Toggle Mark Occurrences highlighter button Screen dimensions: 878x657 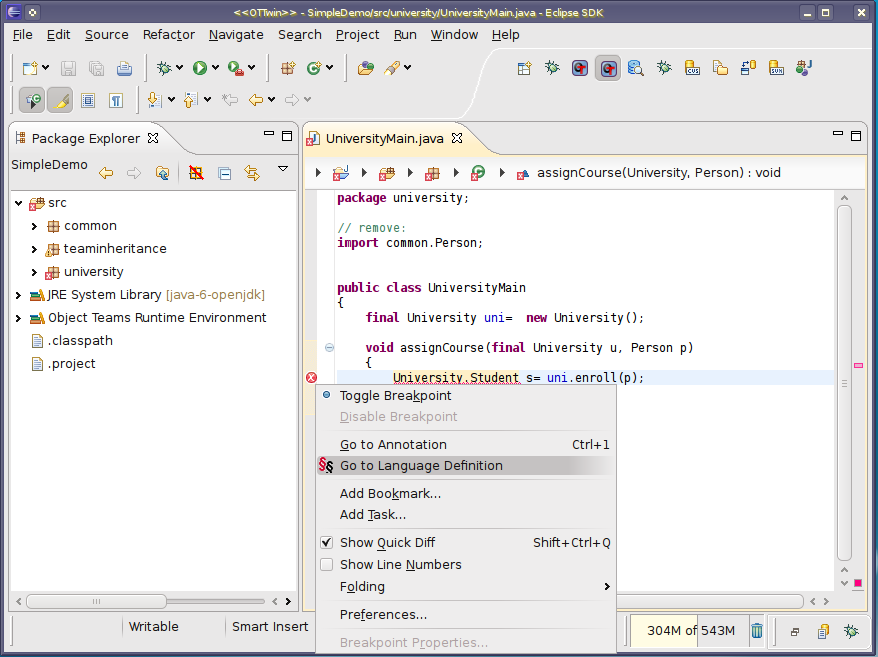tap(60, 101)
